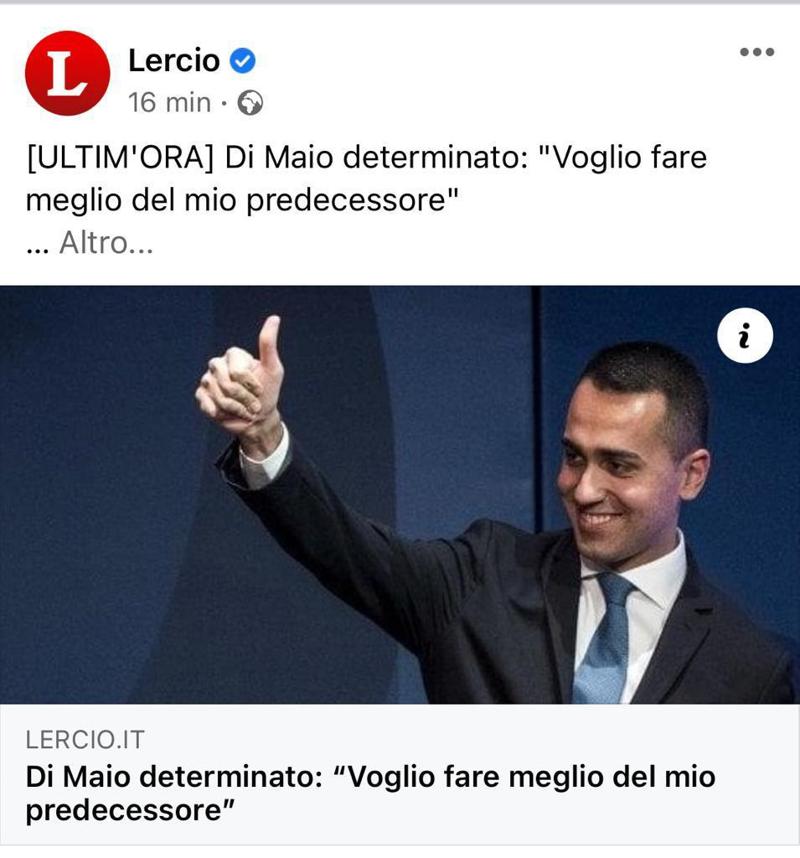Click the '[ULTIM'ORA]' post caption text
Image resolution: width=800 pixels, height=858 pixels.
coord(120,158)
